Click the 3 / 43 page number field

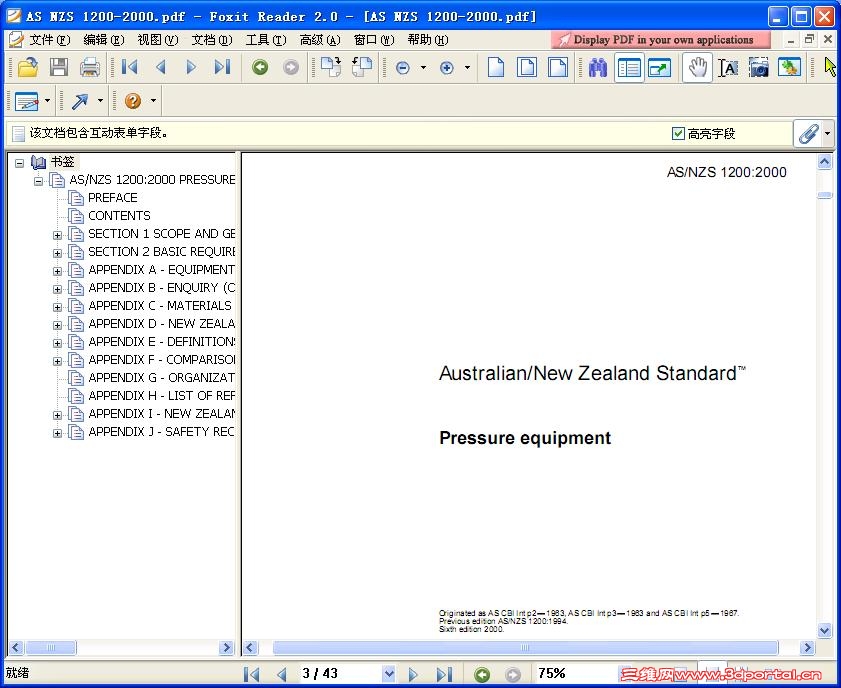[x=340, y=674]
